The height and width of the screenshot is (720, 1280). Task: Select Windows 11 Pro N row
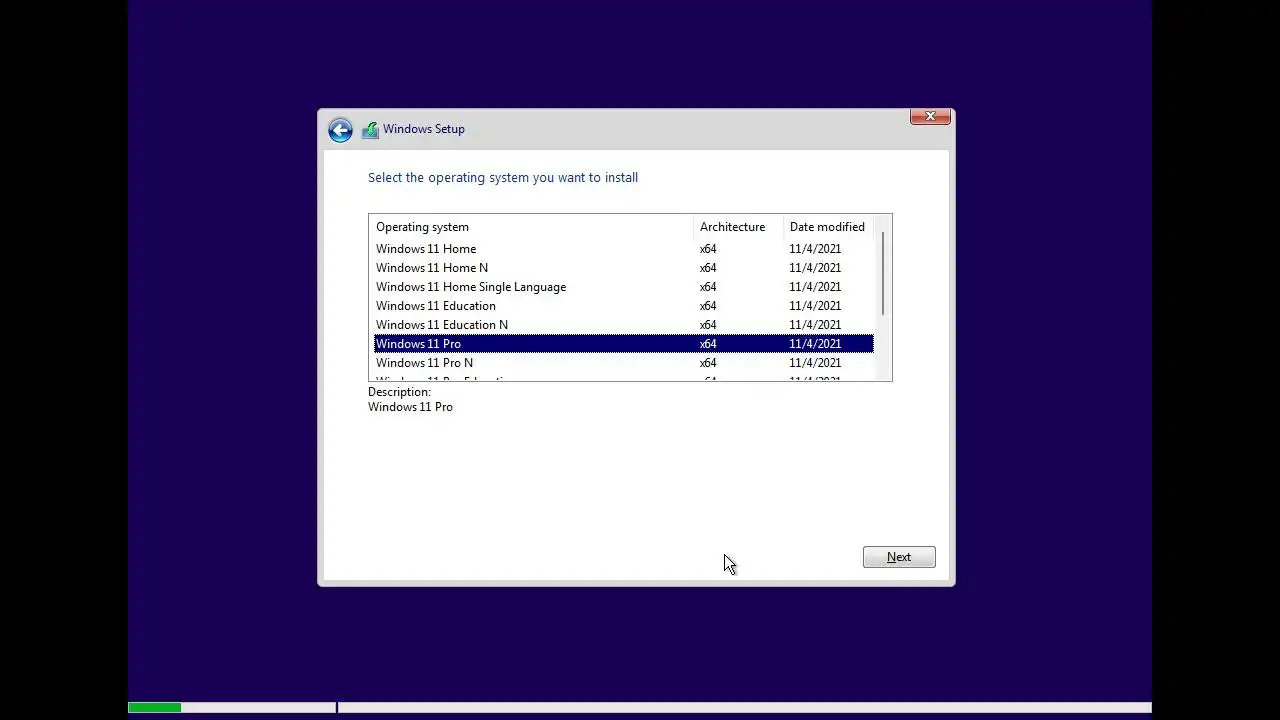624,363
